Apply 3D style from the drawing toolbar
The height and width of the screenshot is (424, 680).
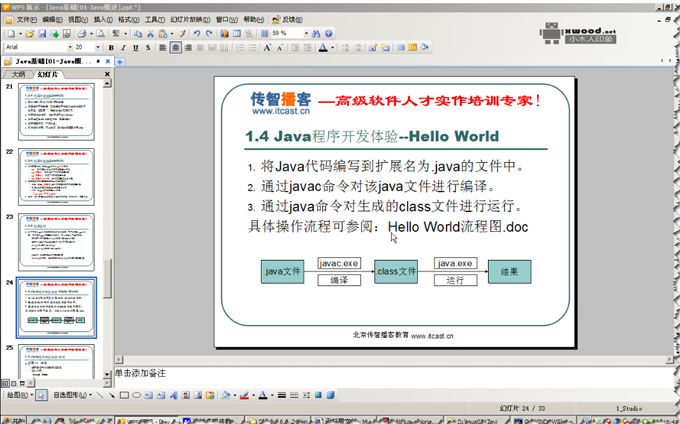(x=330, y=395)
